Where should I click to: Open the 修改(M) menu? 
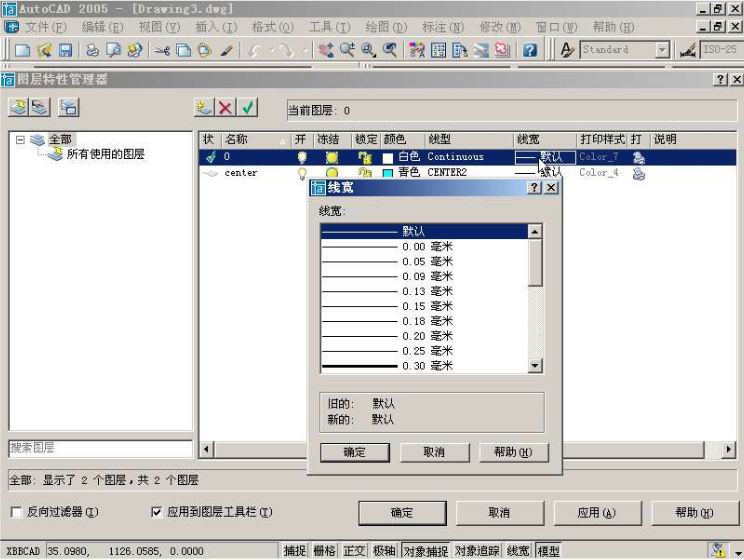(x=500, y=27)
